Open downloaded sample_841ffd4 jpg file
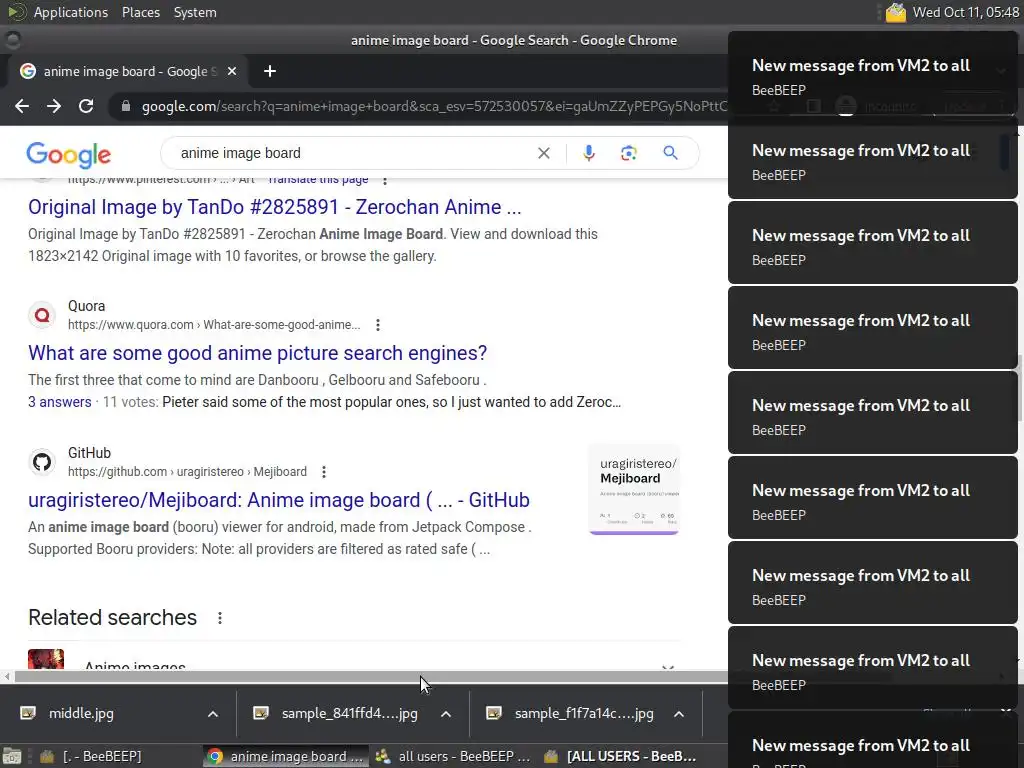 pos(349,714)
